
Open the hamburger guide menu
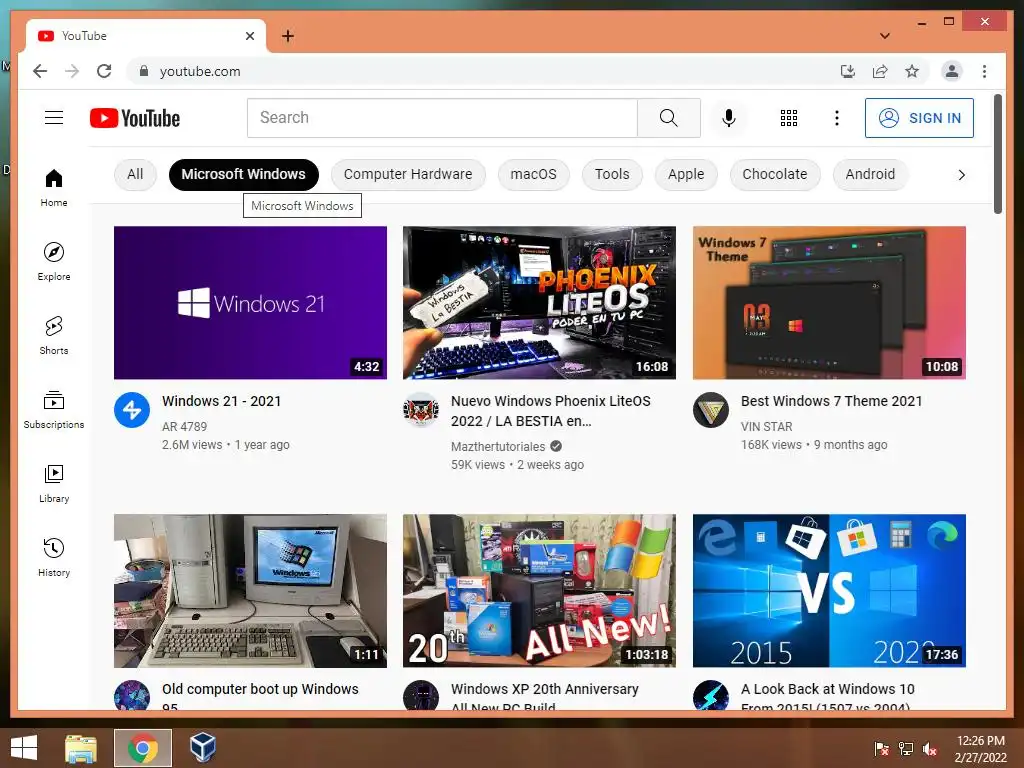(x=54, y=118)
